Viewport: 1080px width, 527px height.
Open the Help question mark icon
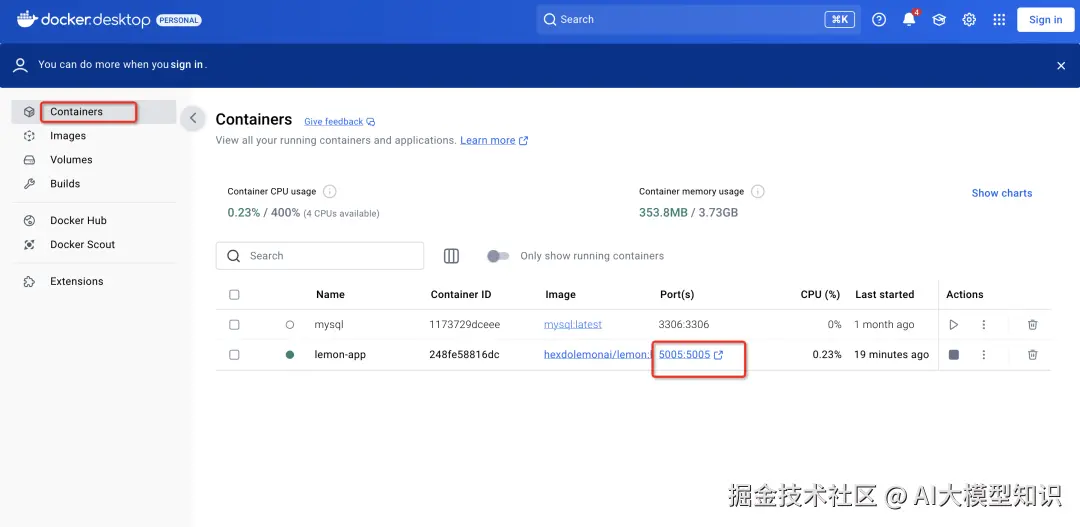pyautogui.click(x=879, y=20)
